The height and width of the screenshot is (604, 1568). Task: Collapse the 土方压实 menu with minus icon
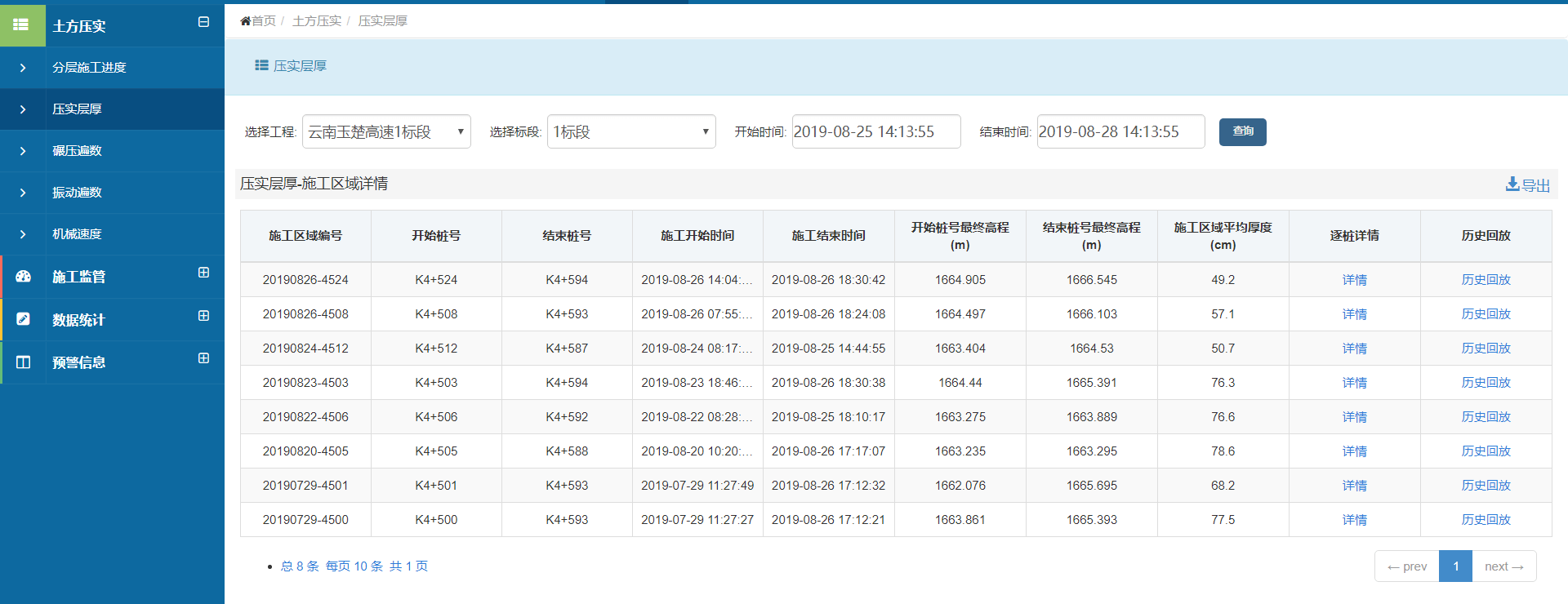[204, 22]
